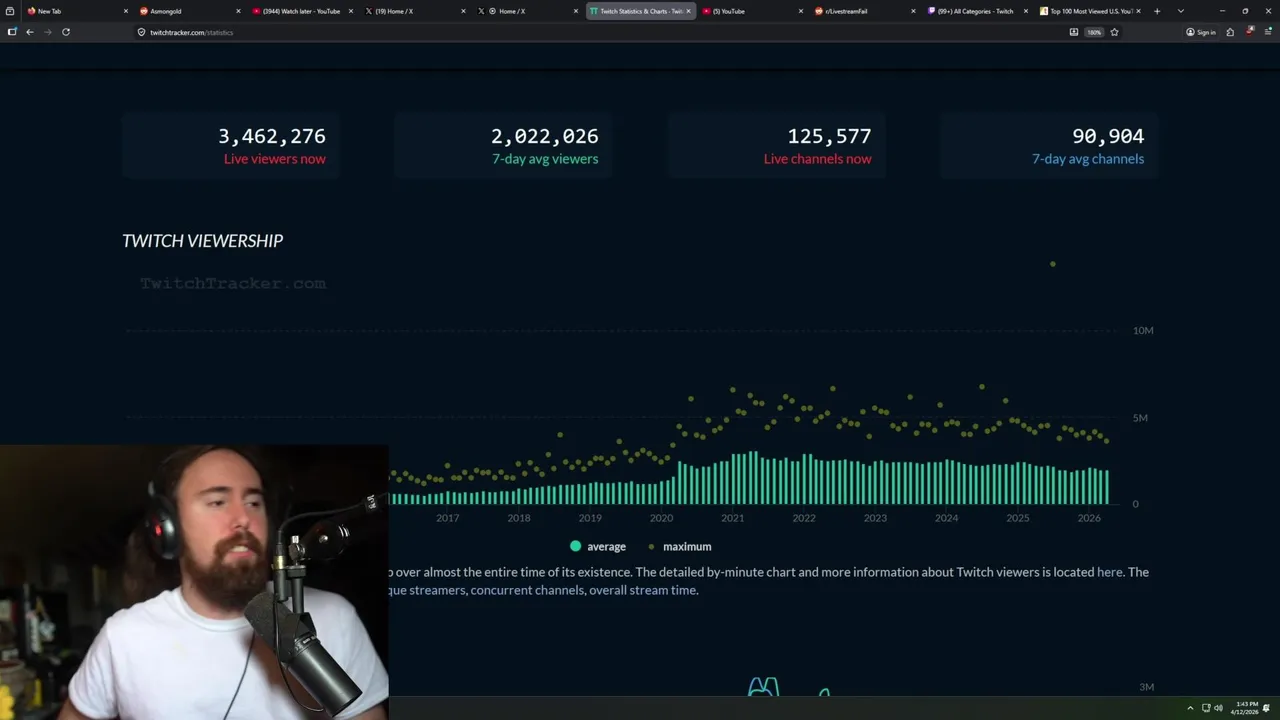The image size is (1280, 720).
Task: Close the Twitch Statistics & Charts tab
Action: (688, 11)
